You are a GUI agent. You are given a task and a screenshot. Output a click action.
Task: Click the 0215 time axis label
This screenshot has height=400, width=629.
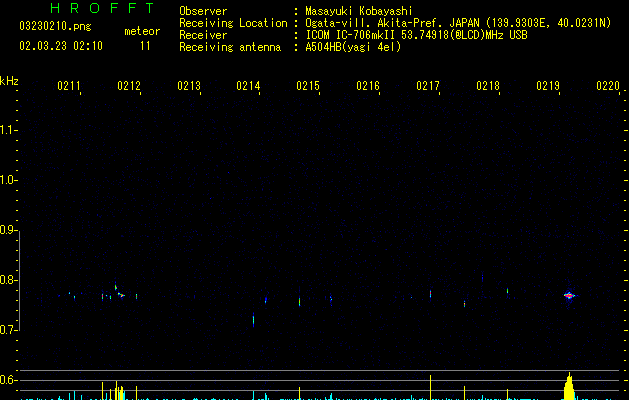click(308, 86)
